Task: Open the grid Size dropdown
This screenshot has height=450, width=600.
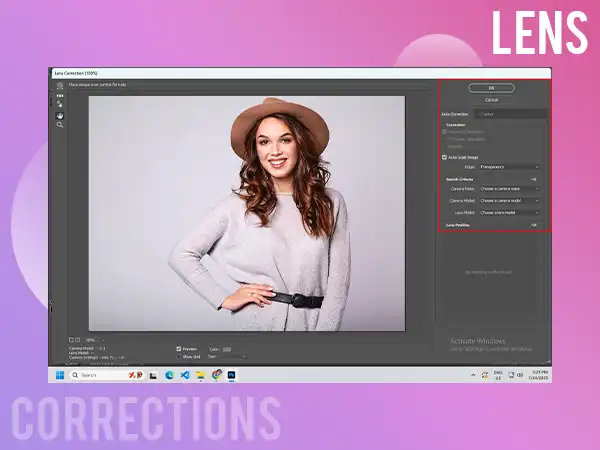Action: tap(233, 357)
